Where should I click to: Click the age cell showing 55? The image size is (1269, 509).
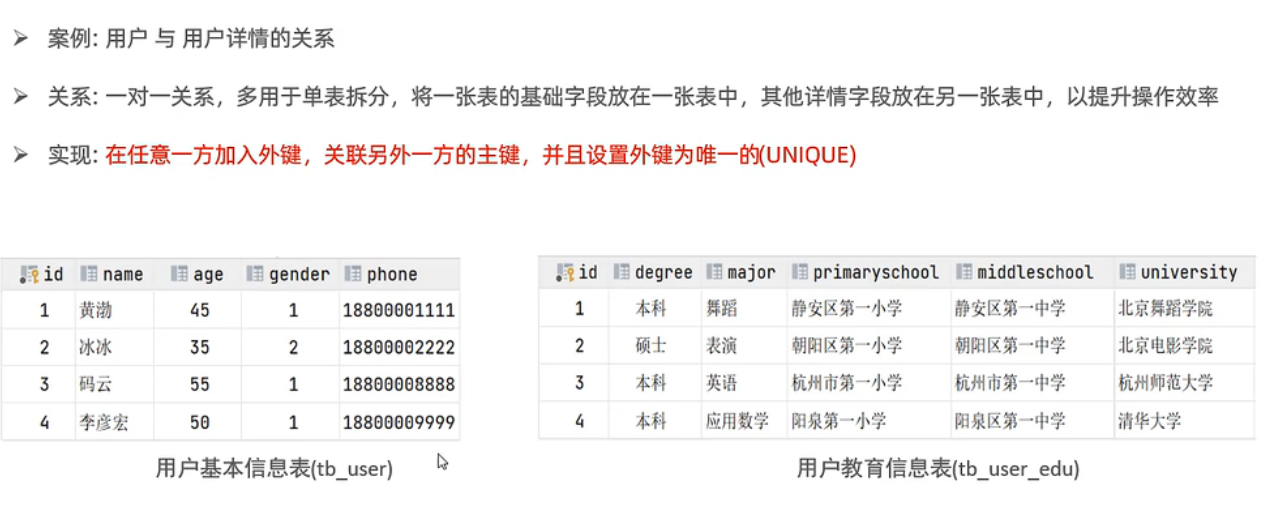pyautogui.click(x=199, y=385)
